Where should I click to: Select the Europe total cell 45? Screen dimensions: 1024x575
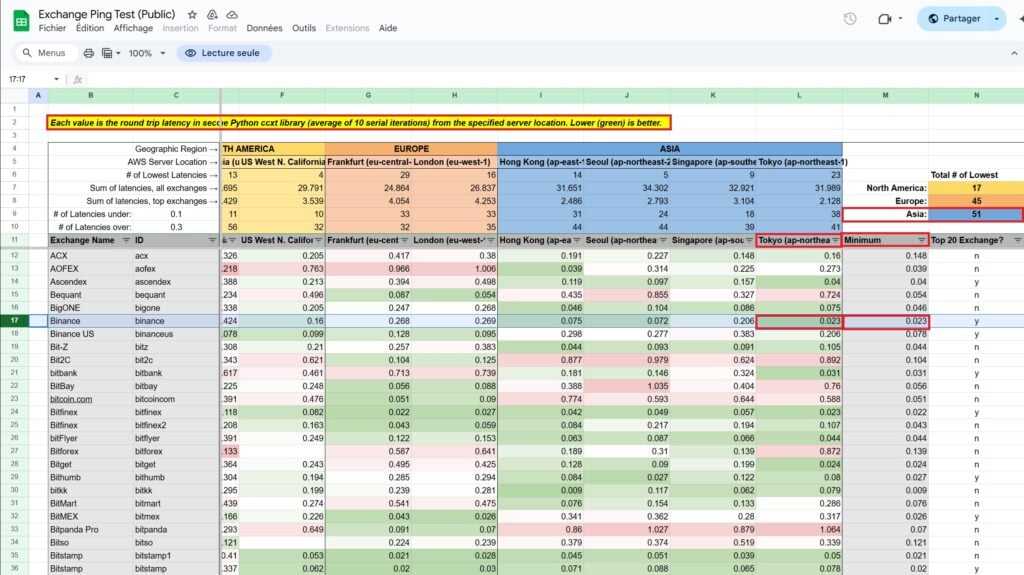[x=976, y=201]
